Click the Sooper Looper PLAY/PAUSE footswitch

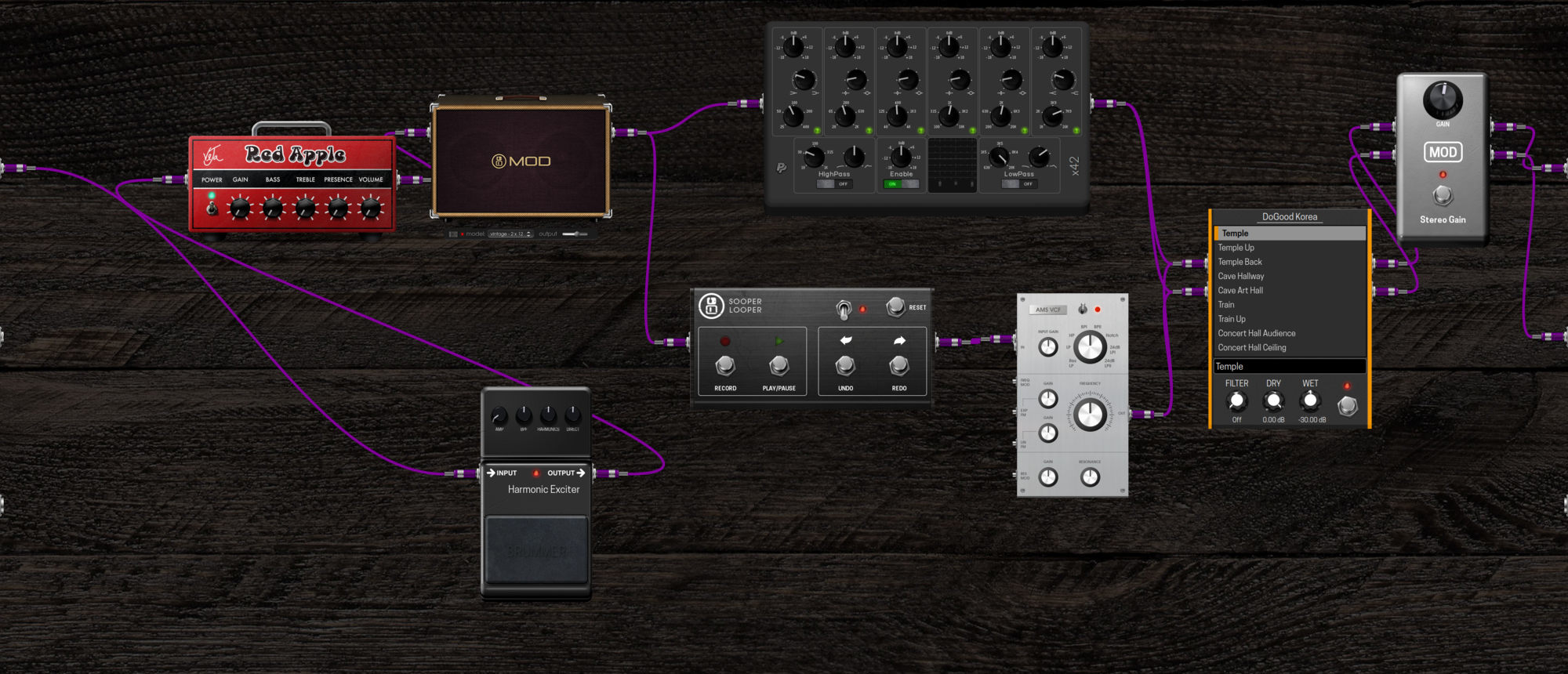point(779,365)
